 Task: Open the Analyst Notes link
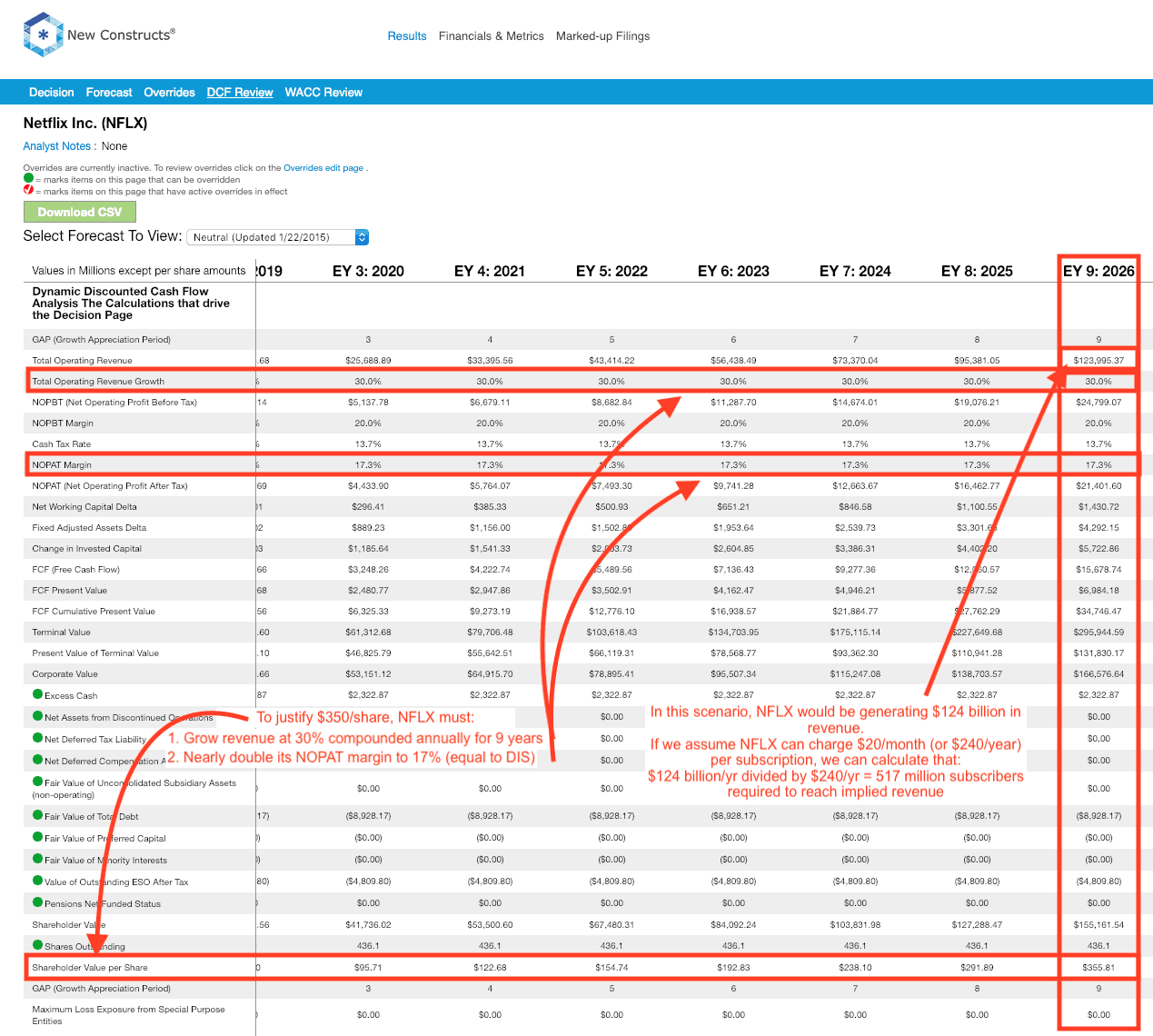[x=57, y=146]
